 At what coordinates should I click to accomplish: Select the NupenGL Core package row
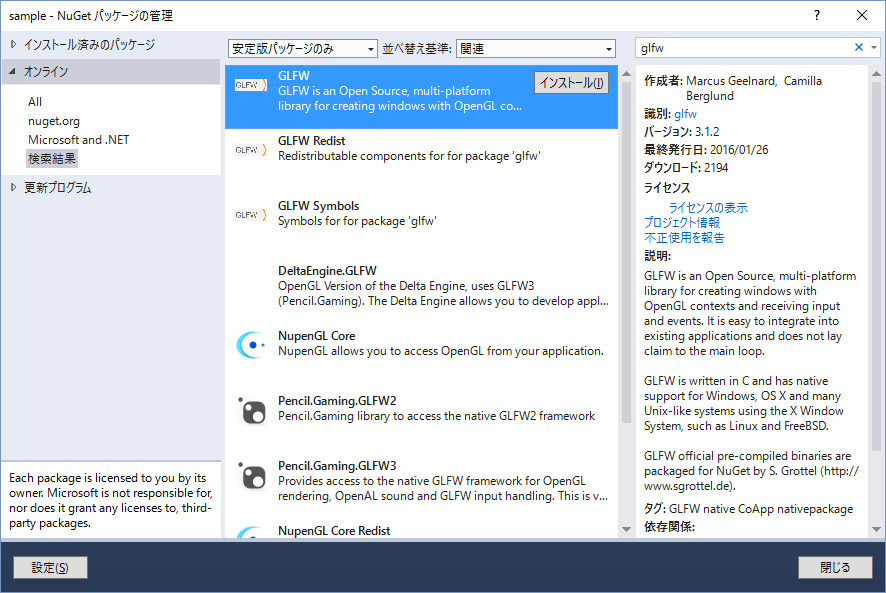(422, 357)
